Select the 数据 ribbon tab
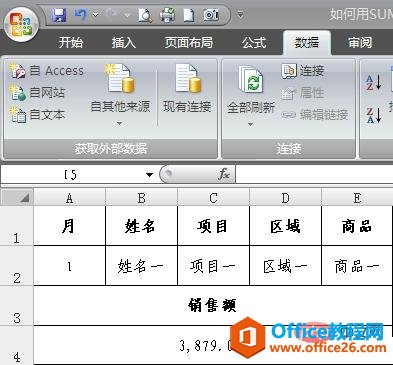The height and width of the screenshot is (365, 393). click(x=307, y=43)
